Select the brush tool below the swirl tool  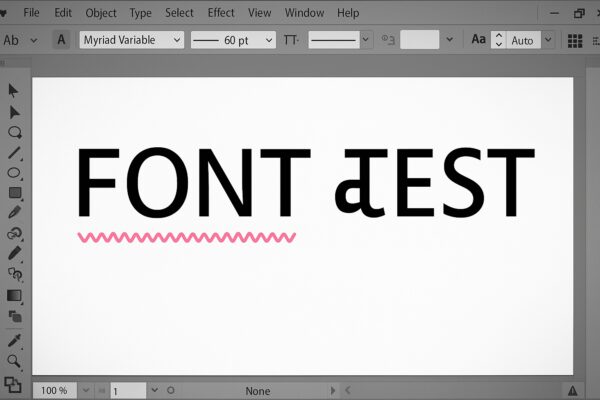[15, 253]
